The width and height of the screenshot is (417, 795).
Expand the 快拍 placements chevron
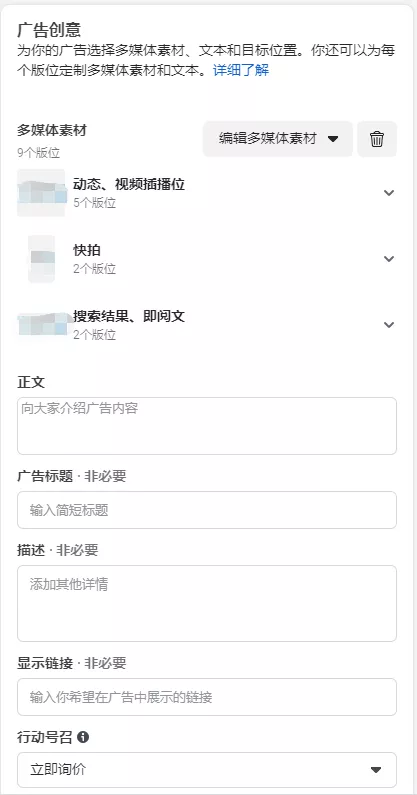click(x=389, y=259)
